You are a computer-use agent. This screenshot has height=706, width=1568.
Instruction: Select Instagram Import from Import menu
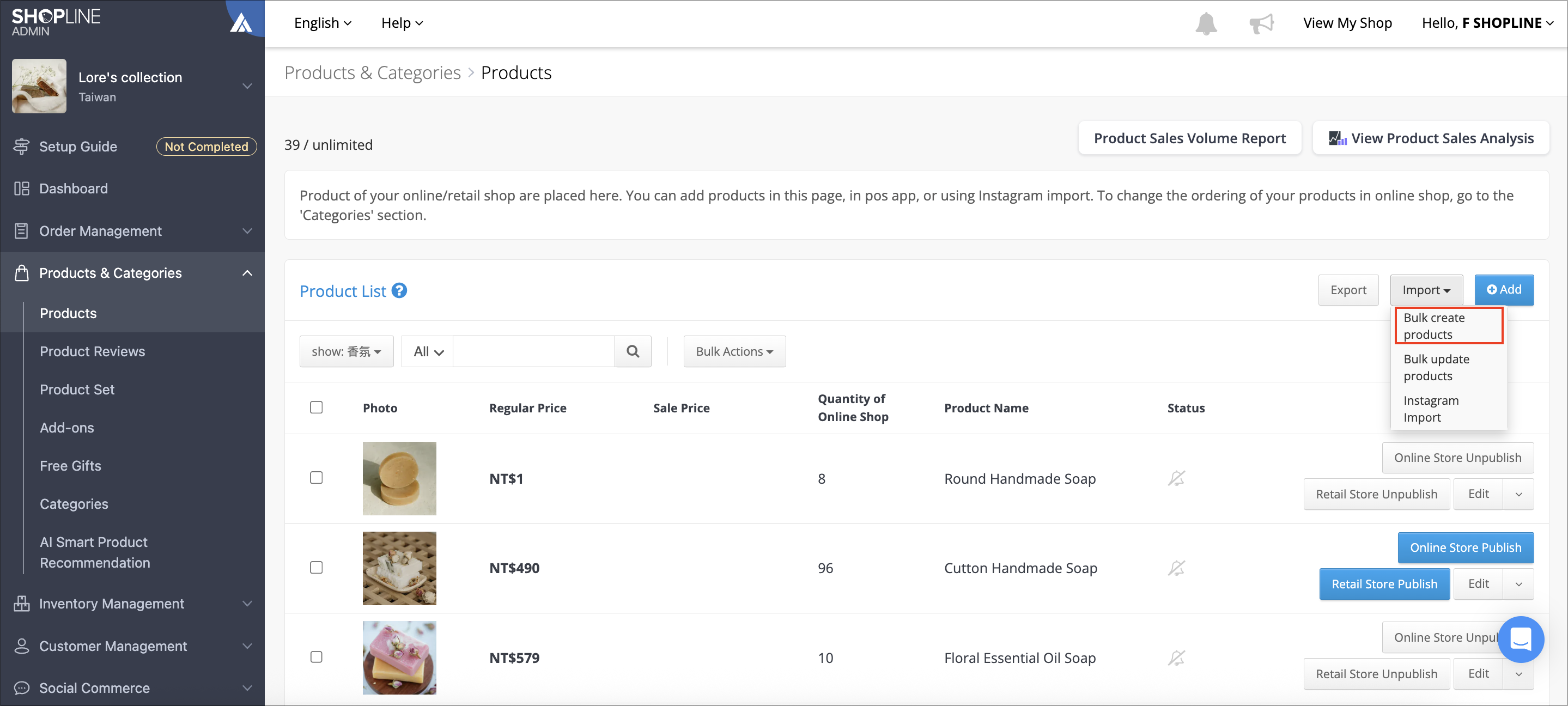pyautogui.click(x=1449, y=409)
